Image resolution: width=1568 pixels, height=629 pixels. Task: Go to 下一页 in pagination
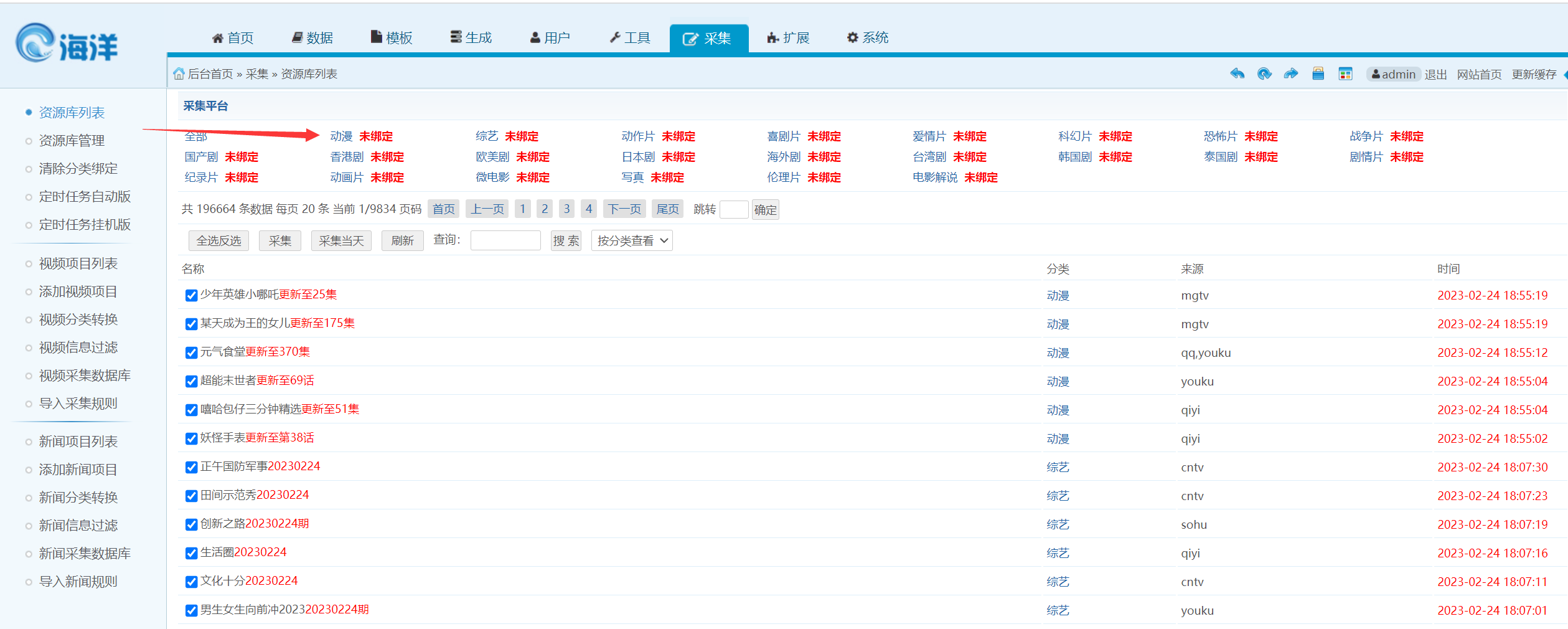point(624,209)
